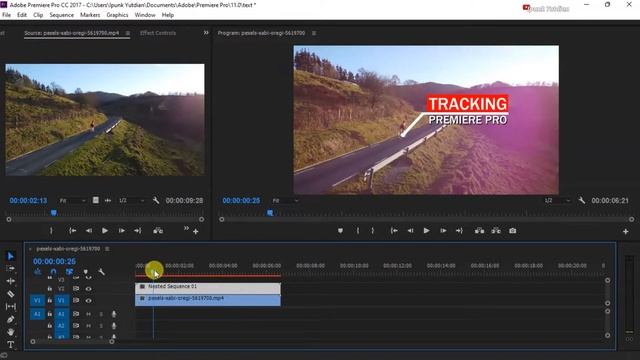Select the Pen tool
Viewport: 640px width, 360px height.
(11, 319)
